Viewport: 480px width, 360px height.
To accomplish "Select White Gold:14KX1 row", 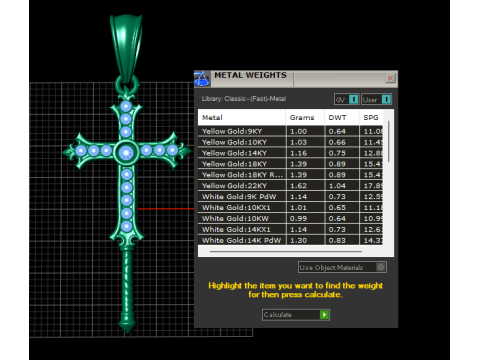I will tap(290, 229).
